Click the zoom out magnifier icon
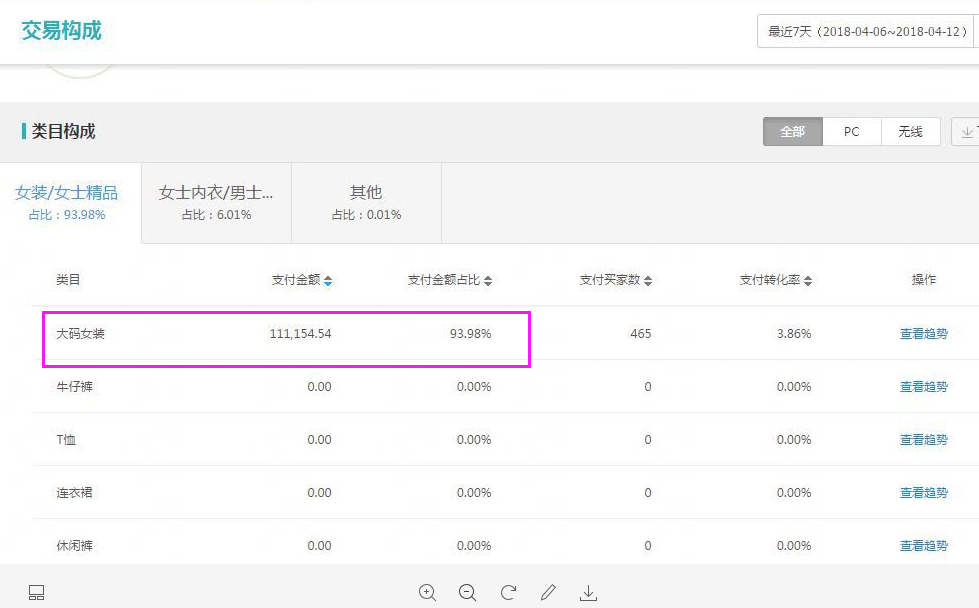 tap(467, 592)
